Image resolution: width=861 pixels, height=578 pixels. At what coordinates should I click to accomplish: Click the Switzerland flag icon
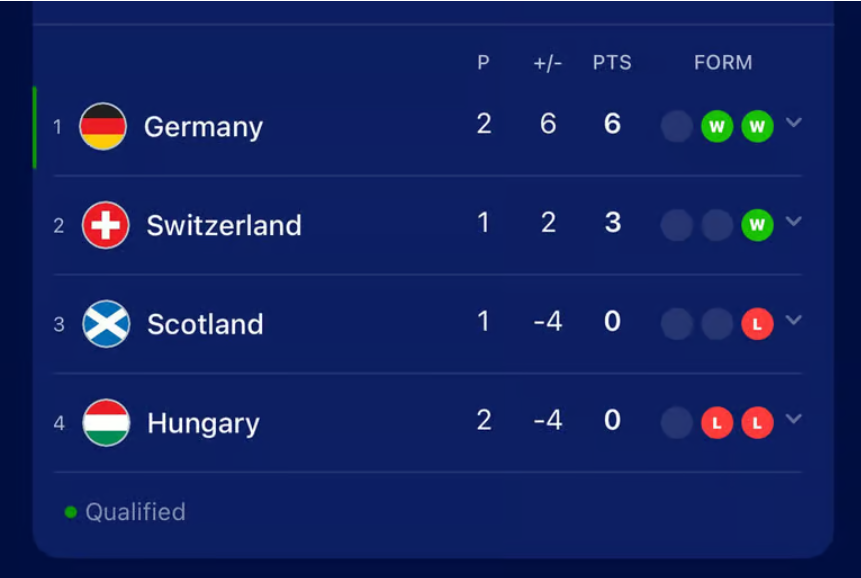(105, 225)
